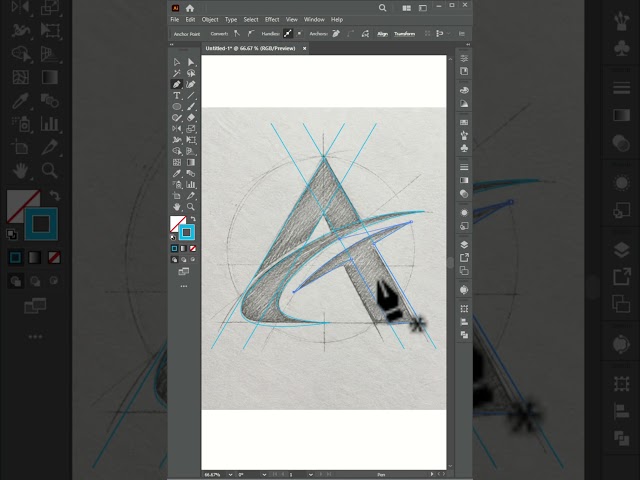640x480 pixels.
Task: Select the Symbol Sprayer tool
Action: click(x=177, y=184)
